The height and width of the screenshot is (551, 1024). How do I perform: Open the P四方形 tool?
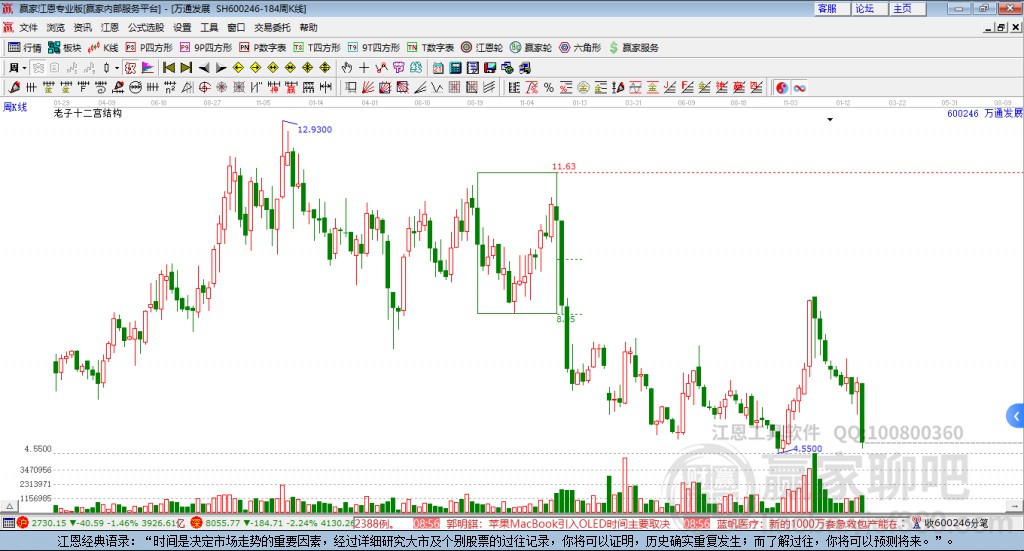coord(149,48)
